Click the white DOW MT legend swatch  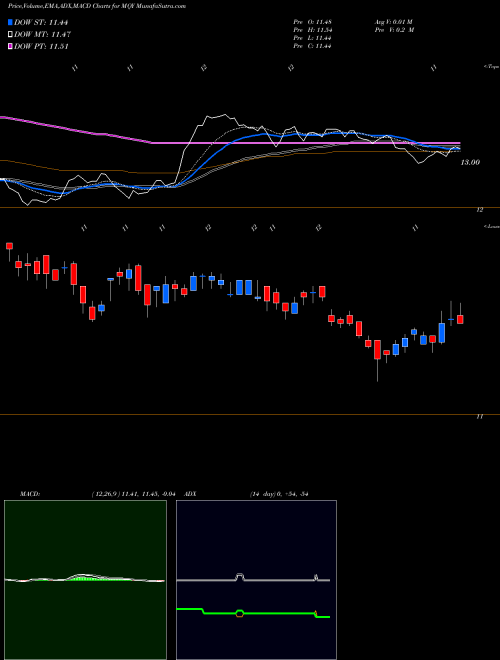click(10, 35)
